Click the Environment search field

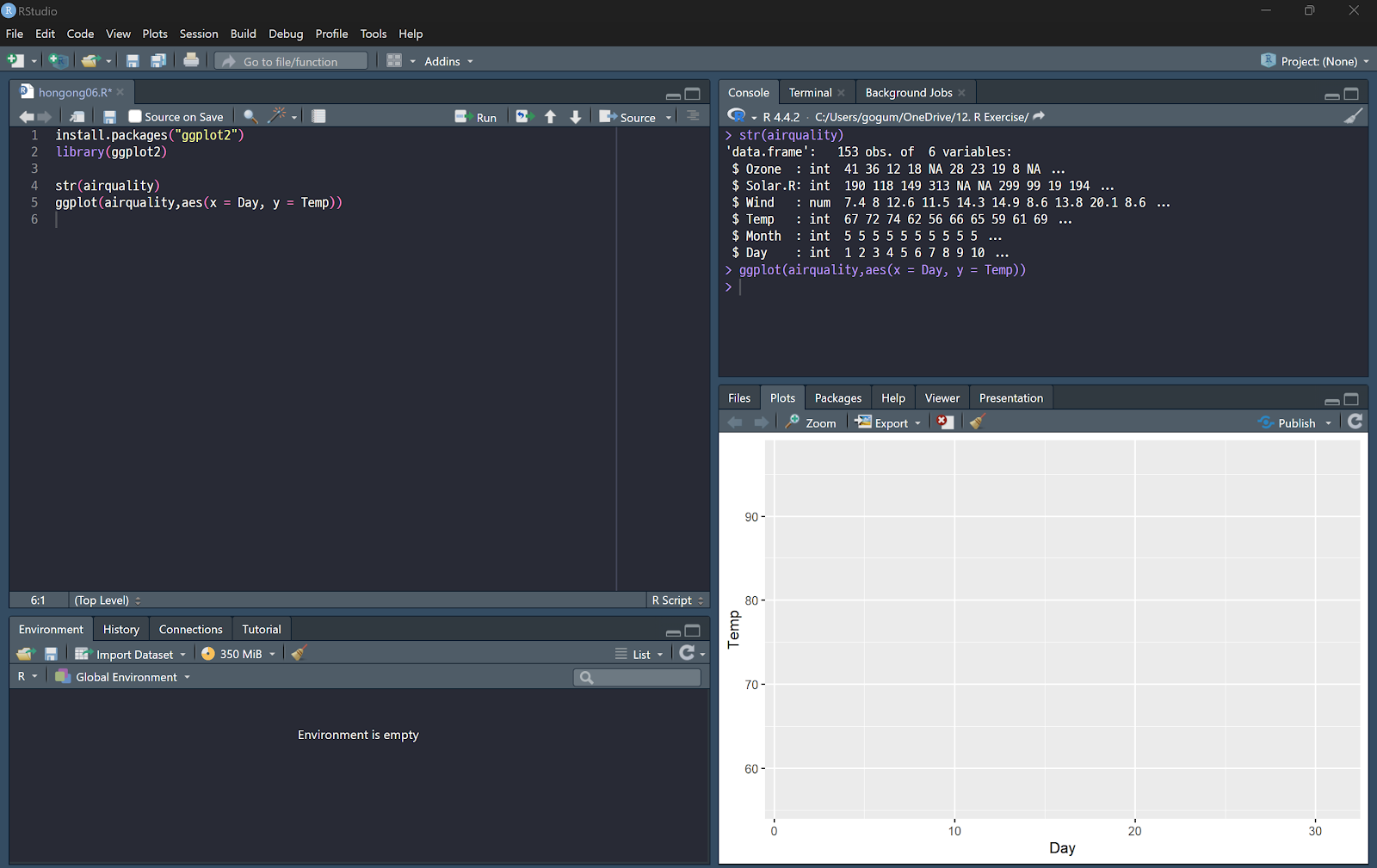click(x=638, y=677)
